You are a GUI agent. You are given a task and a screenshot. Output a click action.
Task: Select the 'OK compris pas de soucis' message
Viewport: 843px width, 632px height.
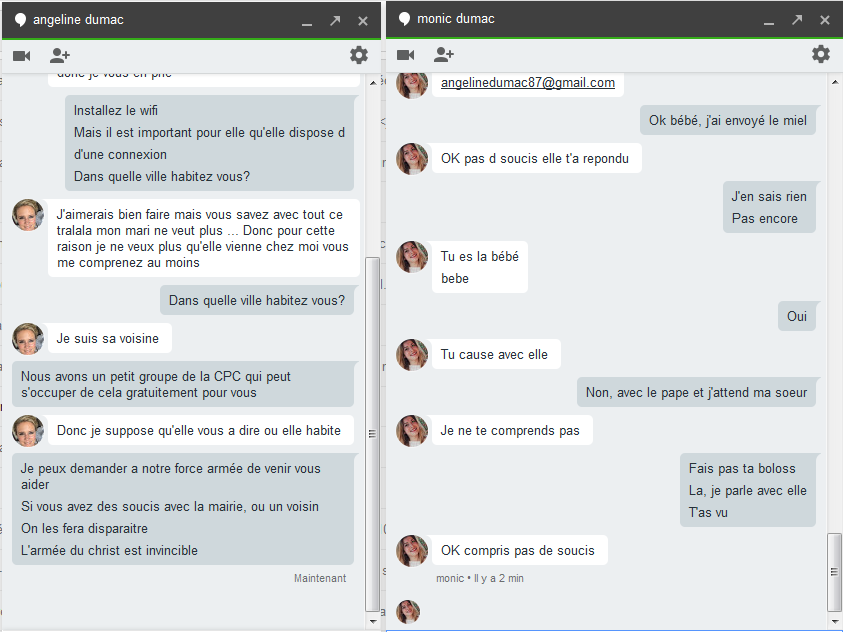coord(518,551)
